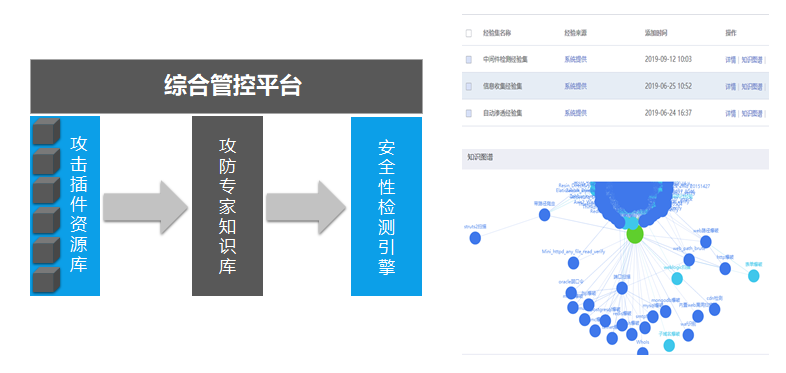The image size is (786, 373).
Task: Click the web_path_brute node
Action: (689, 260)
